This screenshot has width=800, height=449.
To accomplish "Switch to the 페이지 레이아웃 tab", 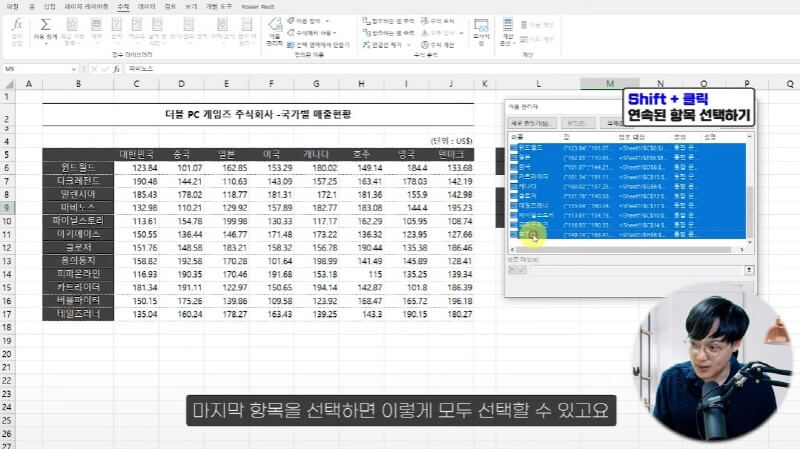I will 86,7.
